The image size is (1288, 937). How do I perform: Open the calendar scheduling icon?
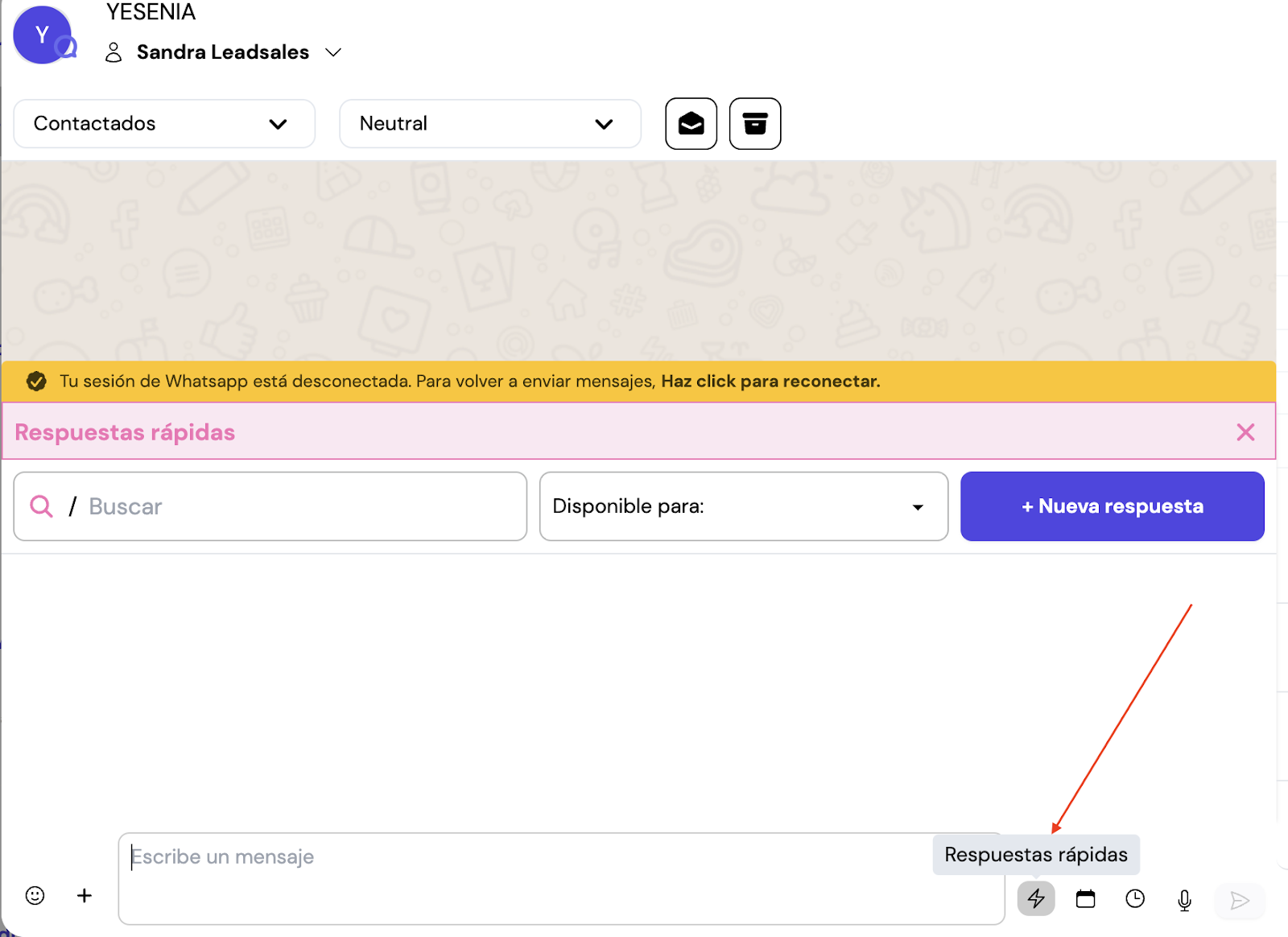click(x=1085, y=898)
